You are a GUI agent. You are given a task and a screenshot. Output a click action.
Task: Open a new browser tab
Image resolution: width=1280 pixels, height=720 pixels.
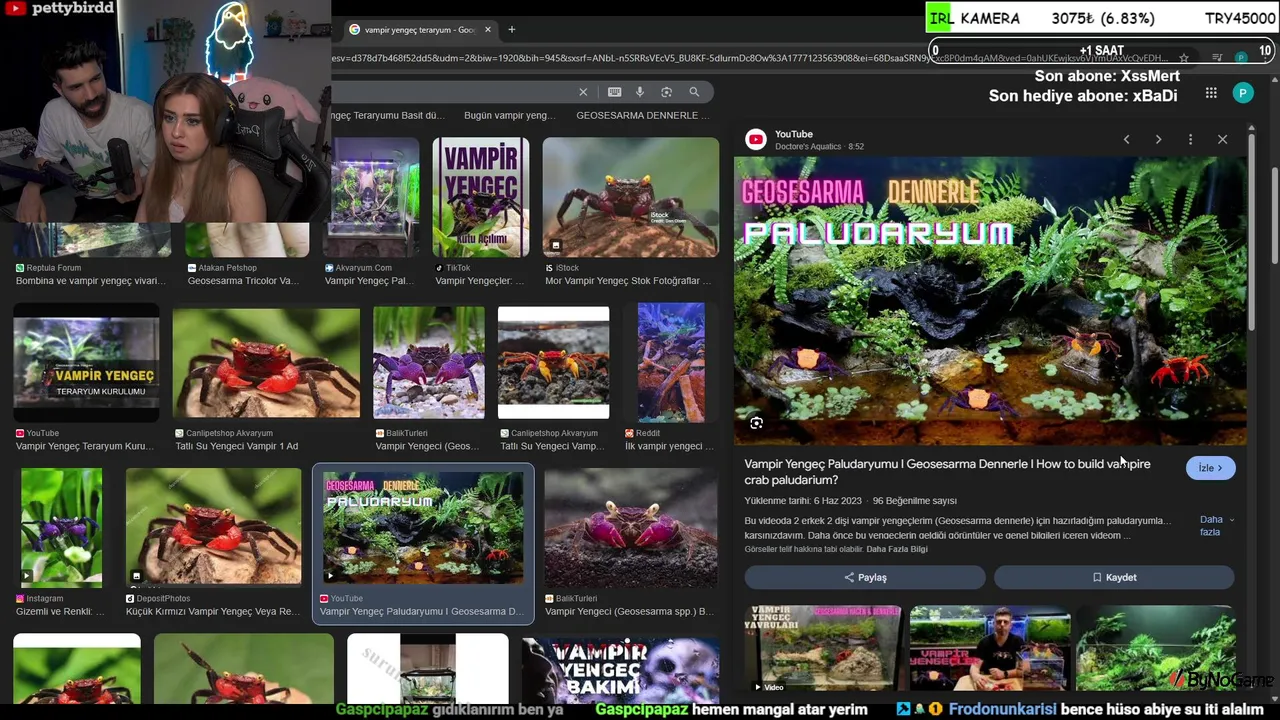point(511,29)
